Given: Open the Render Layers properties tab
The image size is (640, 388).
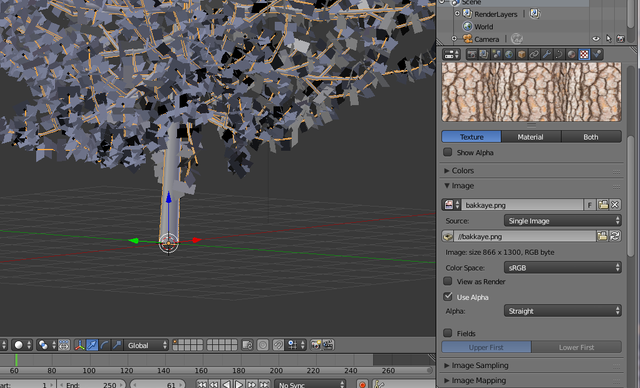Looking at the screenshot, I should pyautogui.click(x=484, y=54).
